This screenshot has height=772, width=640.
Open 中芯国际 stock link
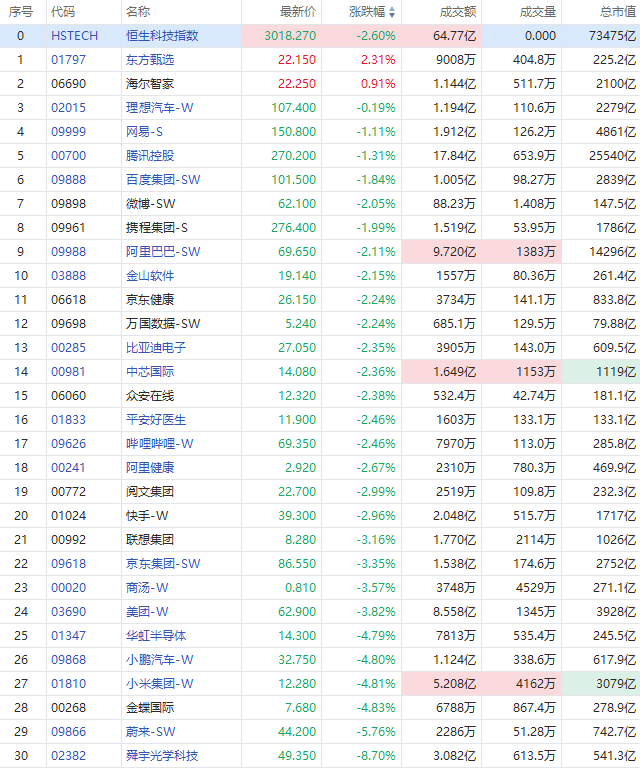(150, 372)
